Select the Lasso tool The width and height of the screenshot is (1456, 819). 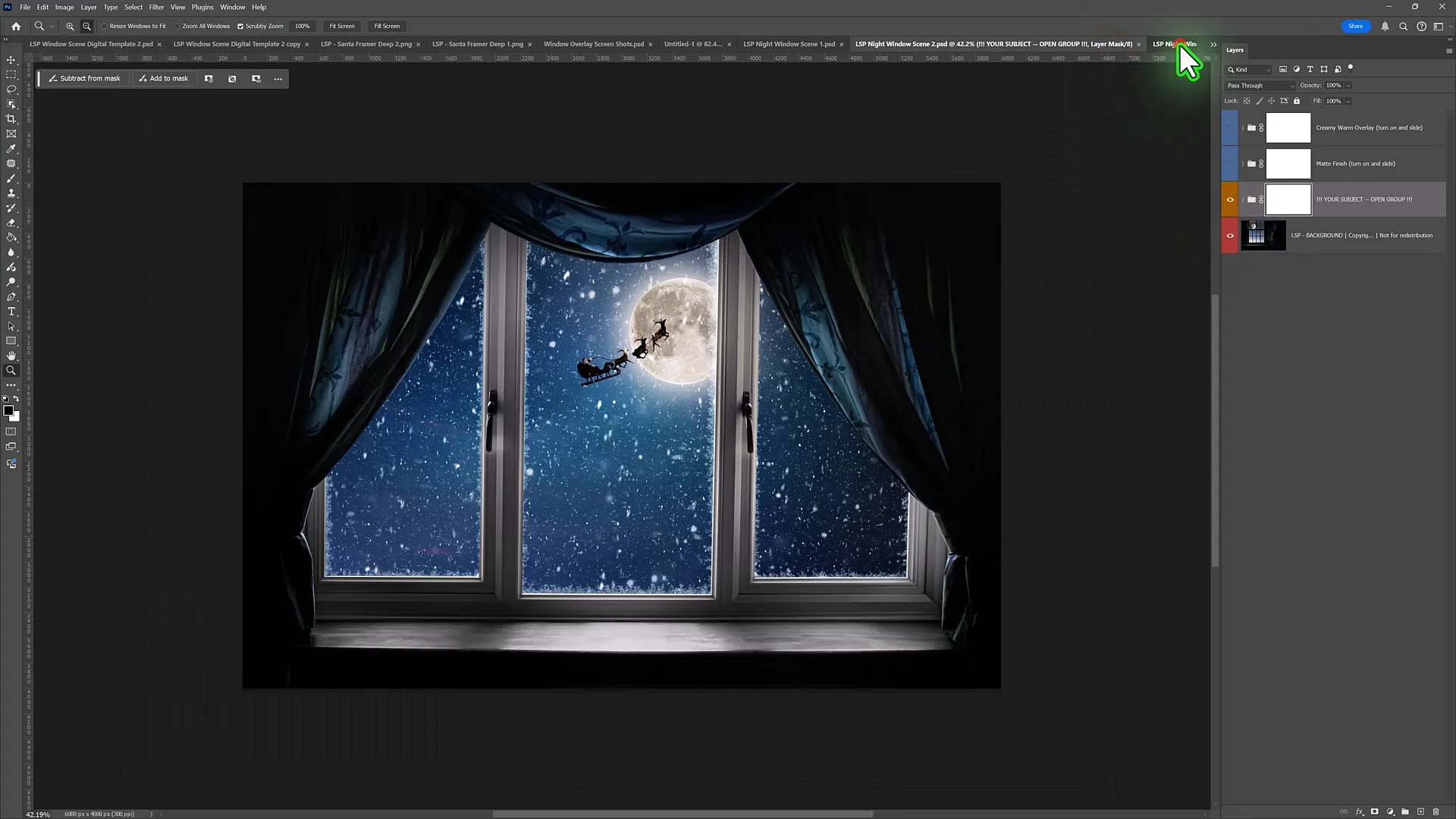11,89
